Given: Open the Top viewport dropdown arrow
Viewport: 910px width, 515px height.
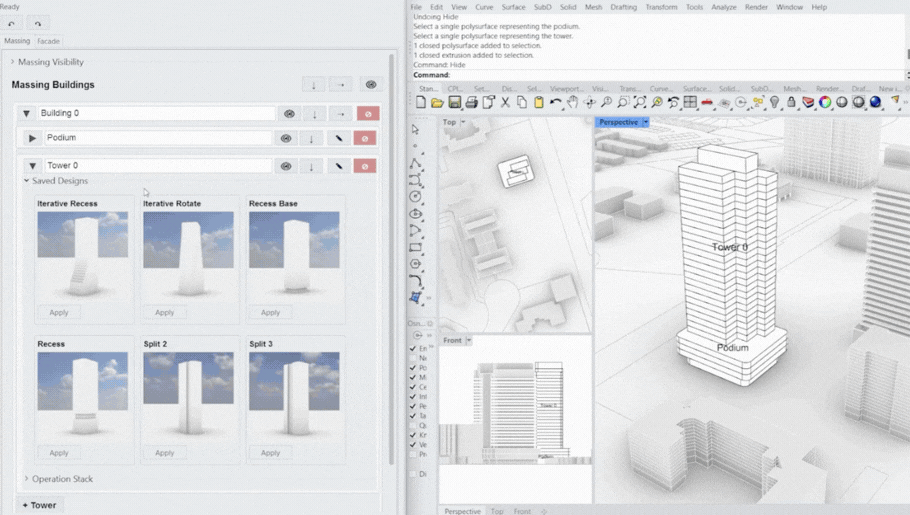Looking at the screenshot, I should point(463,122).
